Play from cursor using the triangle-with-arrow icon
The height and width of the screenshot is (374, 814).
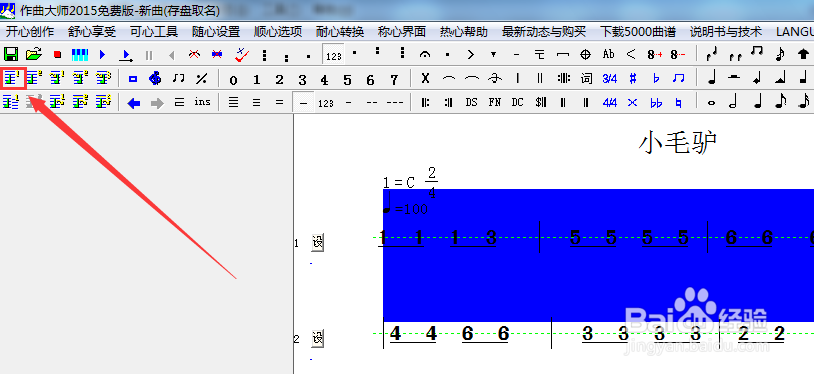(x=126, y=55)
